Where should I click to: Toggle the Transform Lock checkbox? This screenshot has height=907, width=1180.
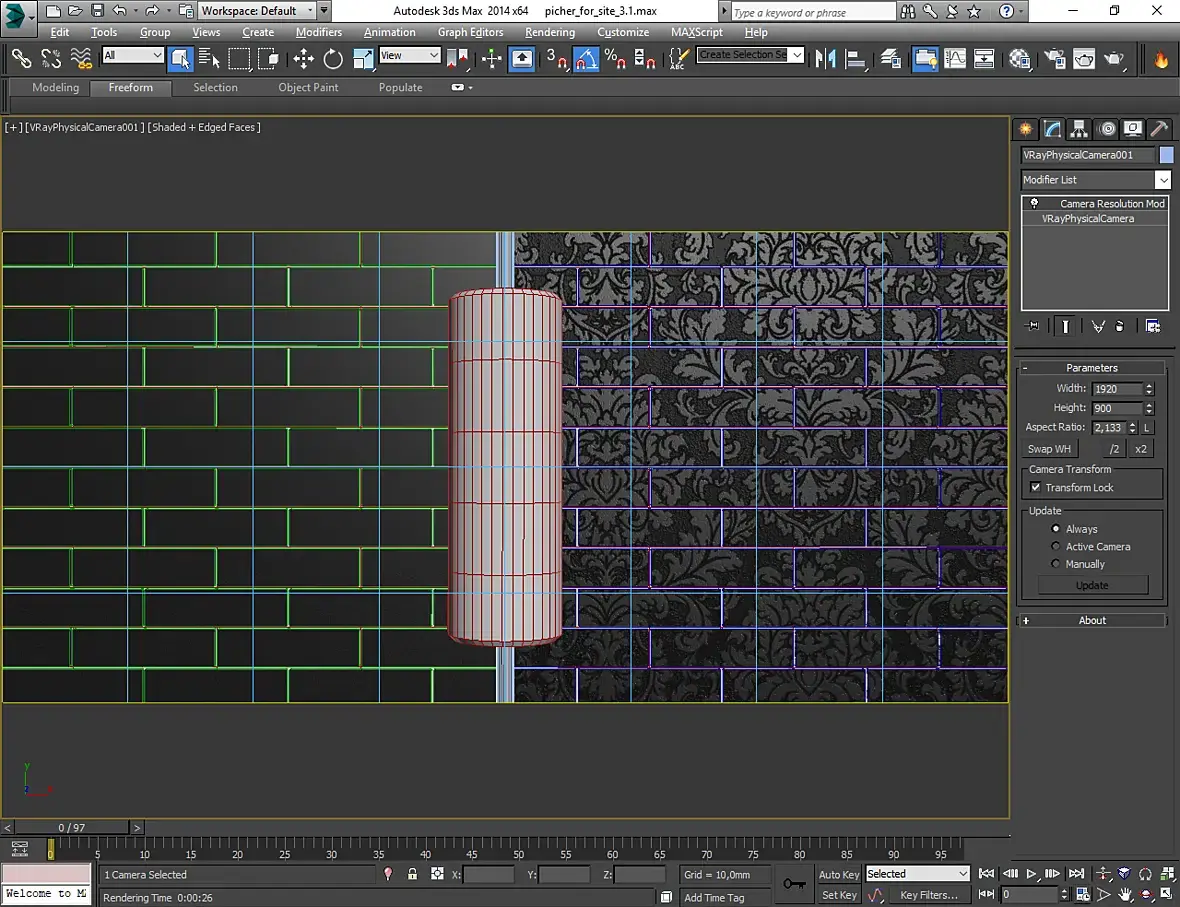(1036, 488)
